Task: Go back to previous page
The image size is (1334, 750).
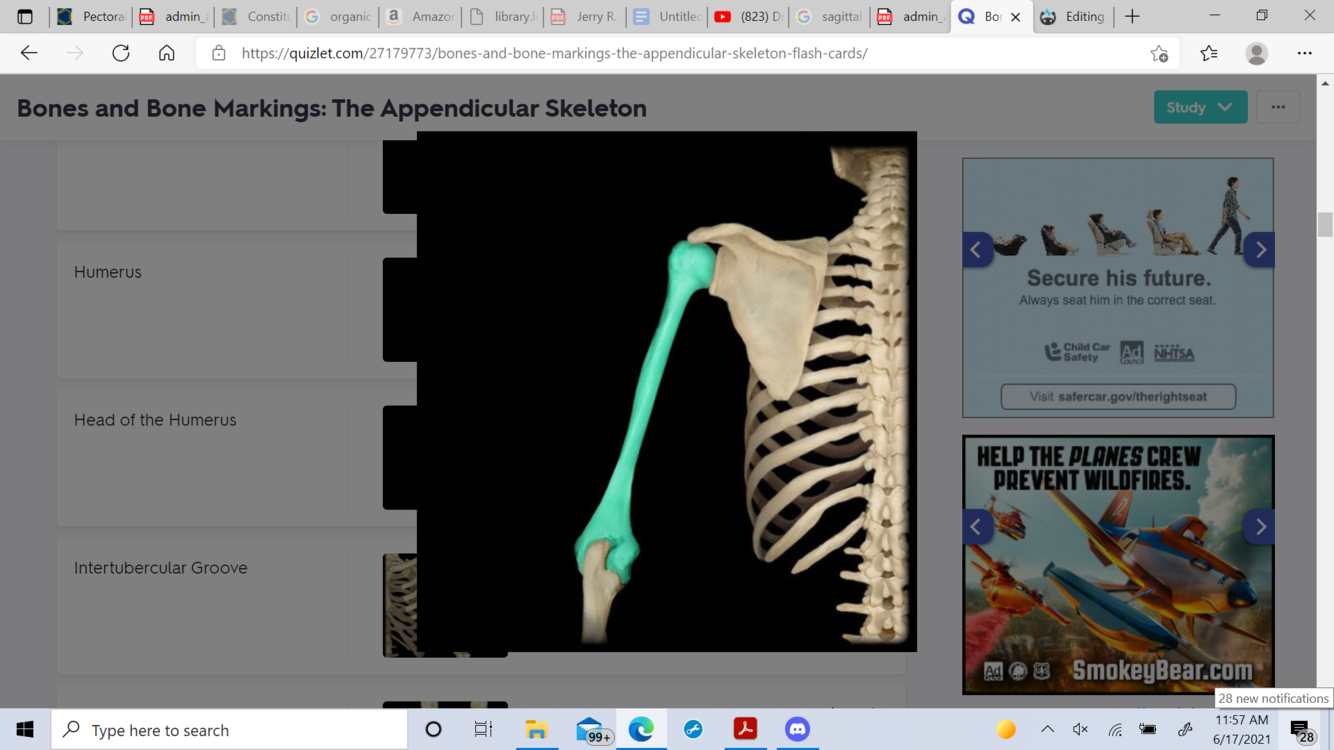Action: (x=29, y=53)
